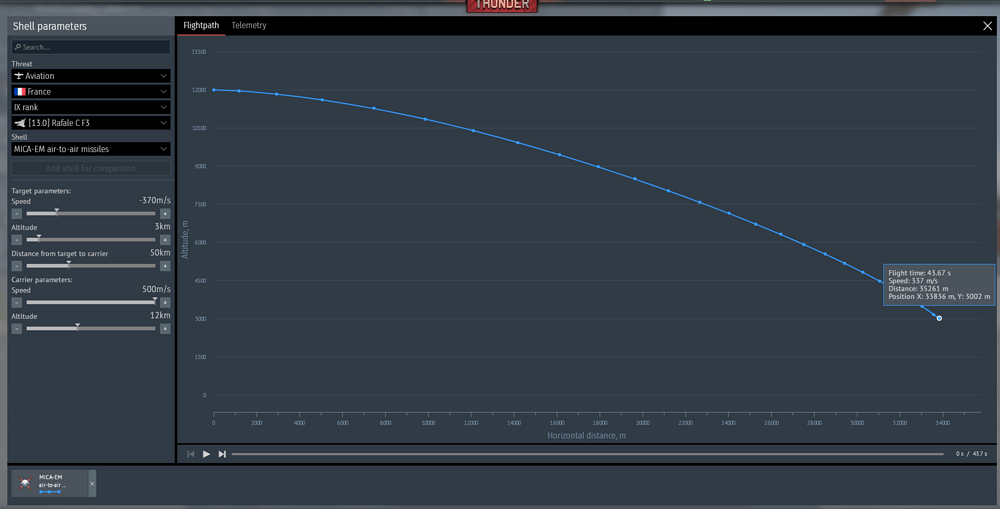Click the MICA-EM missile skull icon
The width and height of the screenshot is (1000, 509).
25,483
